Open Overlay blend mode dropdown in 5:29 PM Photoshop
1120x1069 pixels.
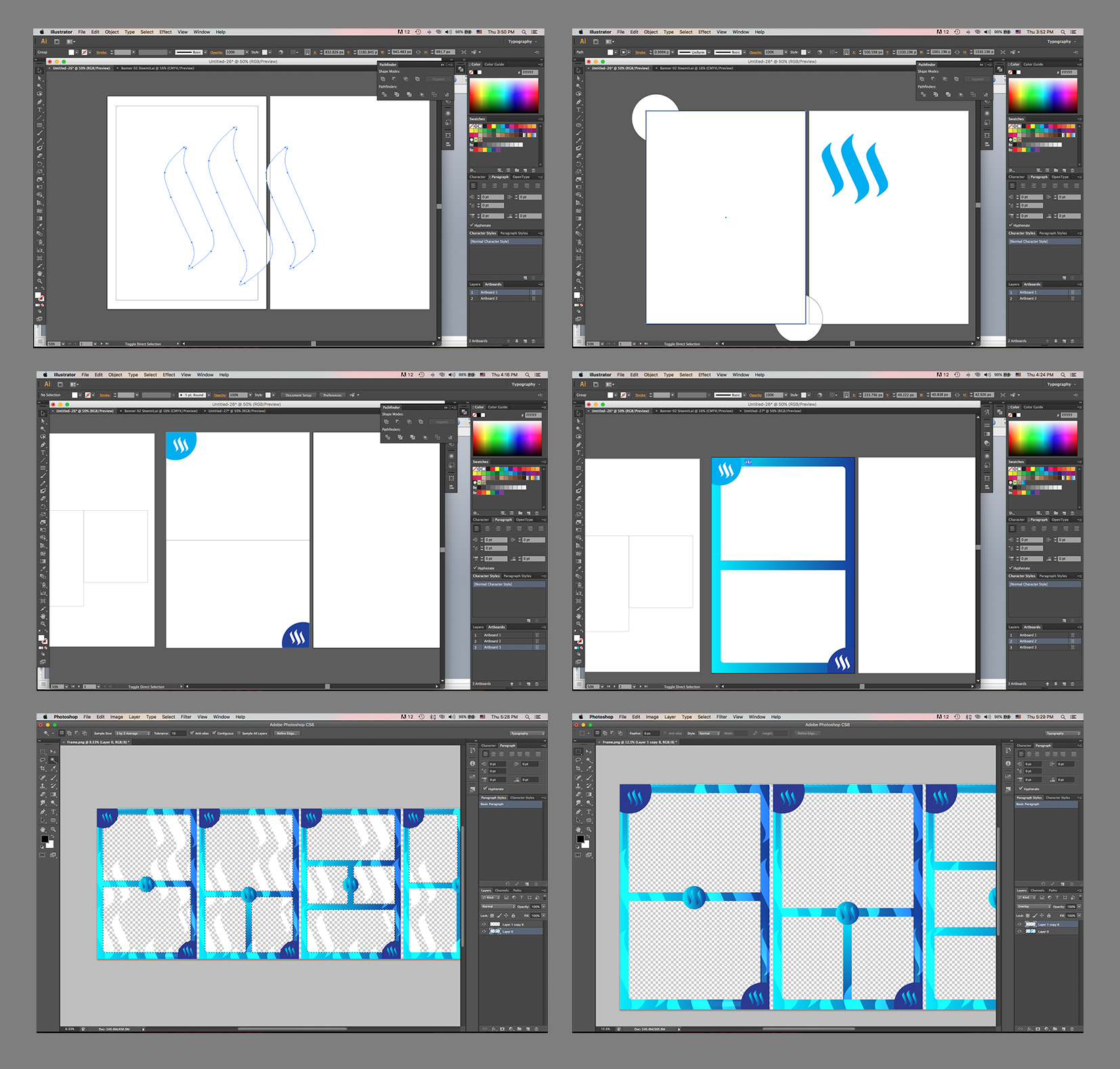pyautogui.click(x=1033, y=906)
